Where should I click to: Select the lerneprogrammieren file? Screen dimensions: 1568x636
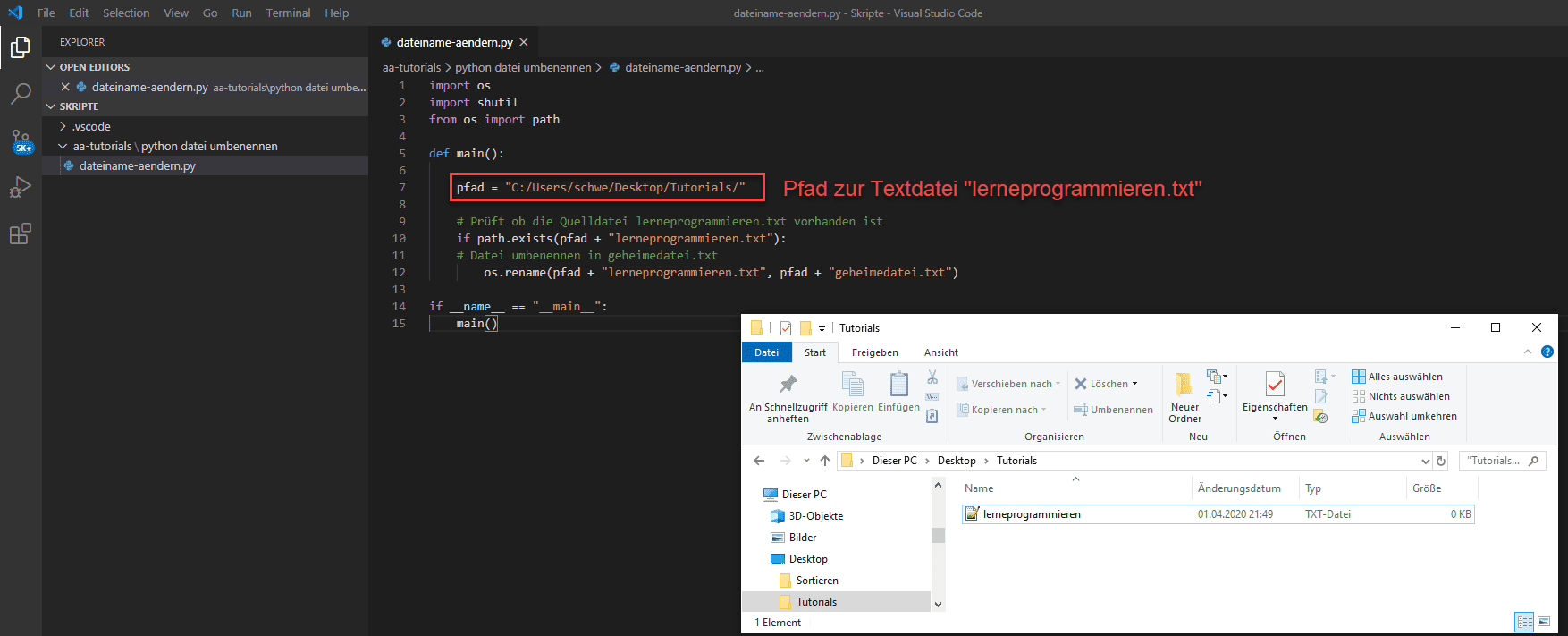pos(1218,514)
